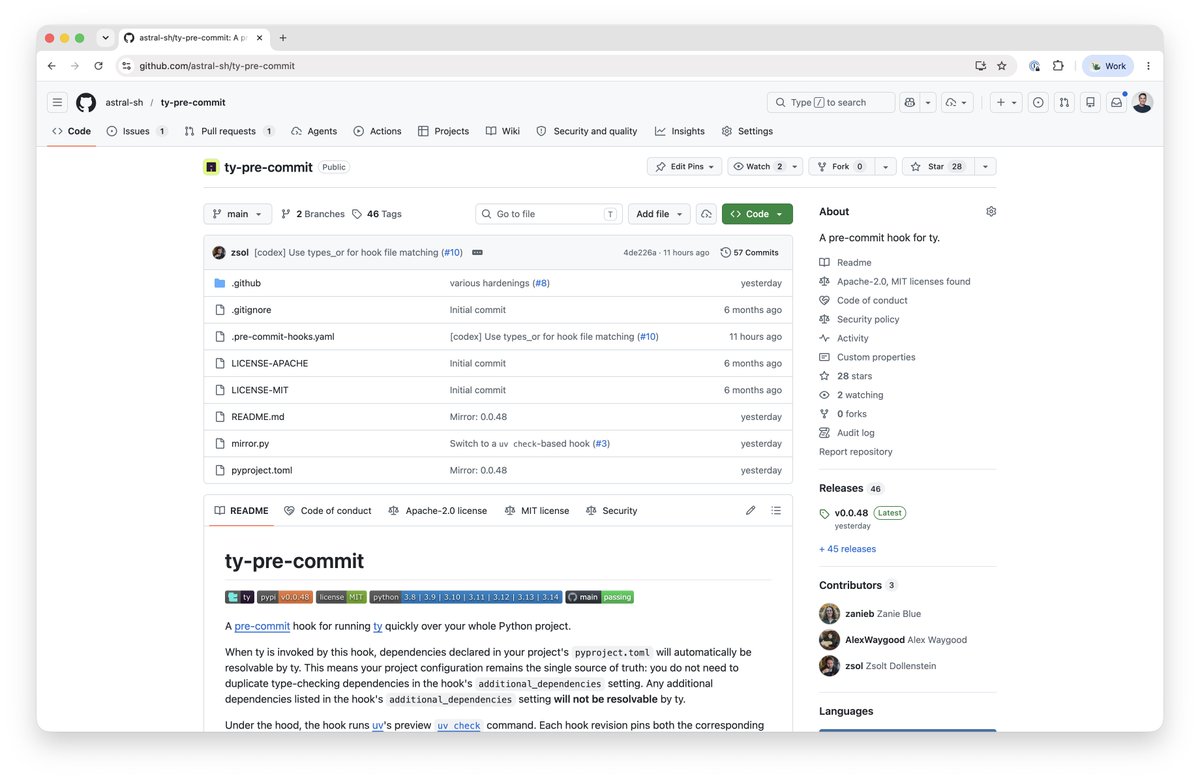This screenshot has height=780, width=1200.
Task: Expand the Add file dropdown
Action: point(659,214)
